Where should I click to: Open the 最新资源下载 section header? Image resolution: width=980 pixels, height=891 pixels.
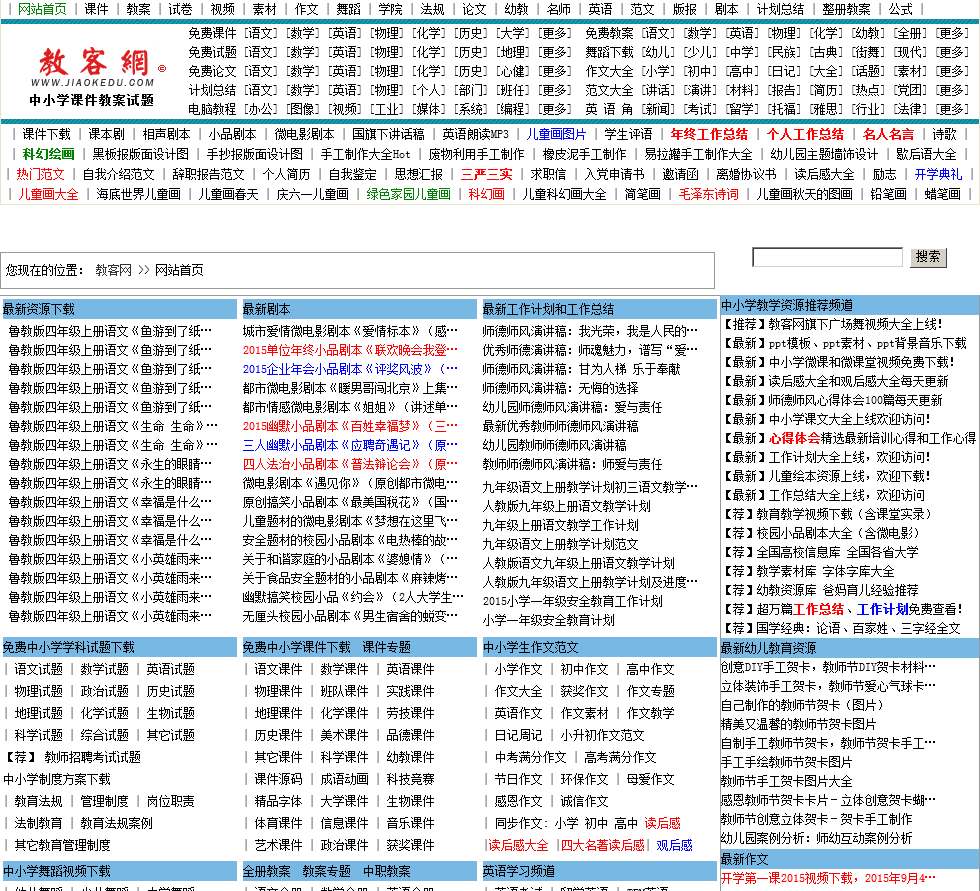tap(119, 309)
